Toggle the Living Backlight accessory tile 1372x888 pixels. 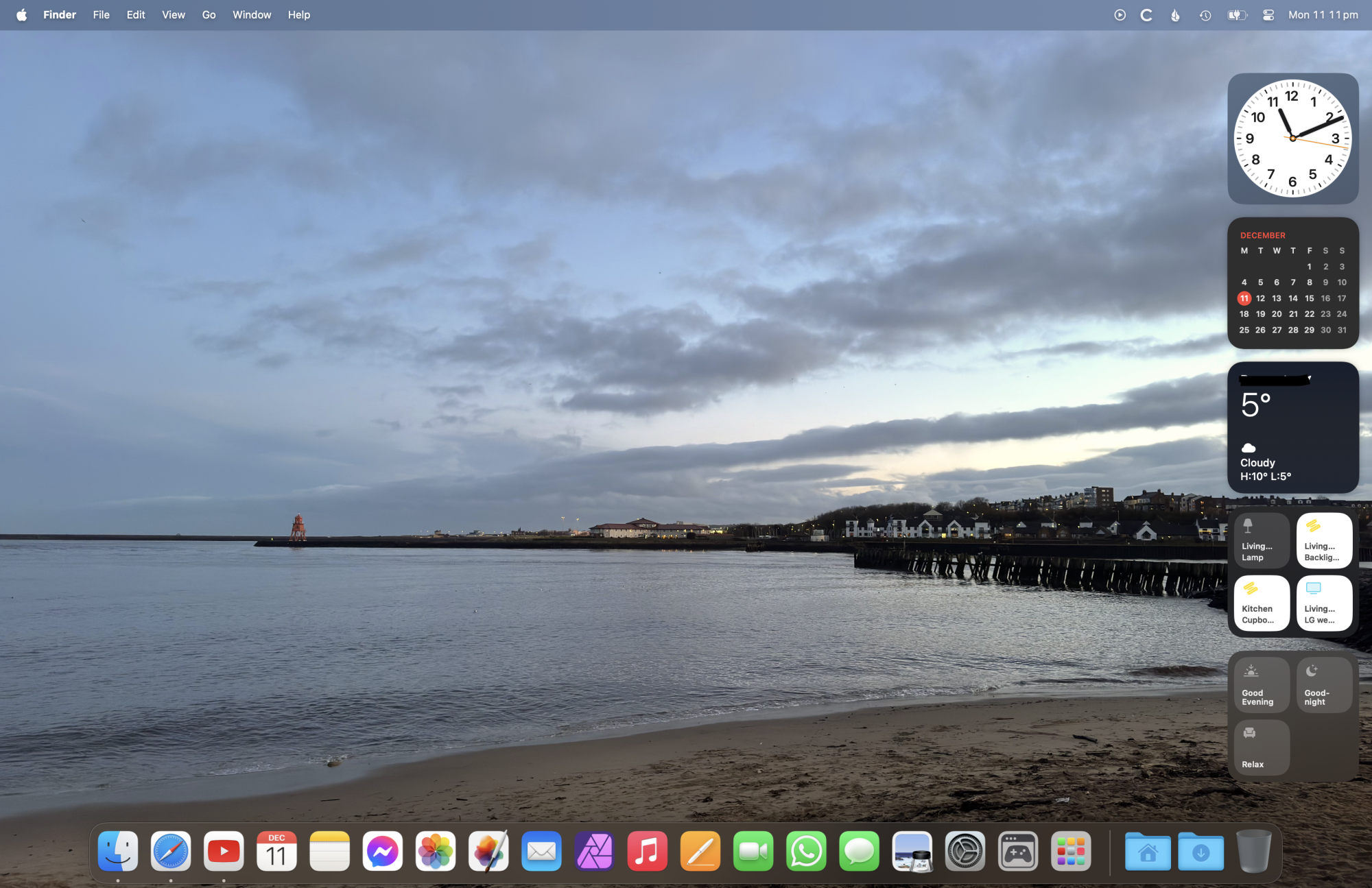[1323, 540]
